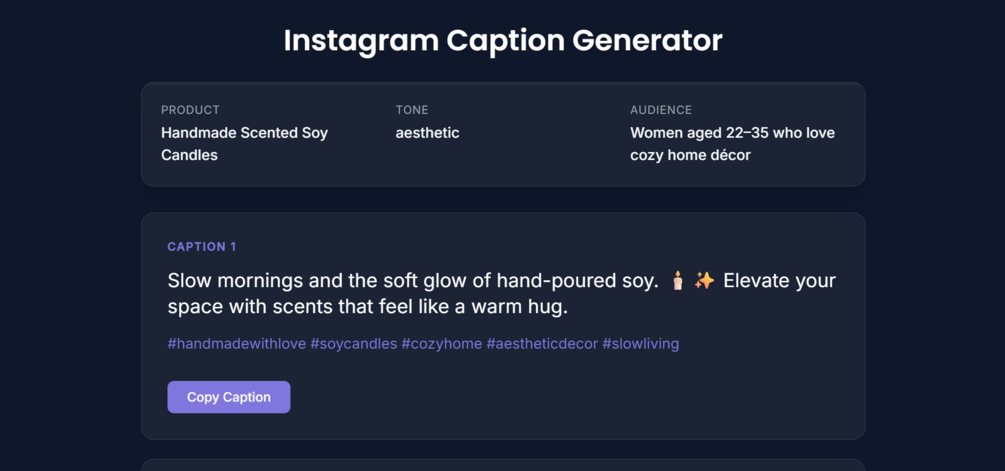Click the #cozyhome hashtag
Image resolution: width=1005 pixels, height=471 pixels.
(441, 344)
